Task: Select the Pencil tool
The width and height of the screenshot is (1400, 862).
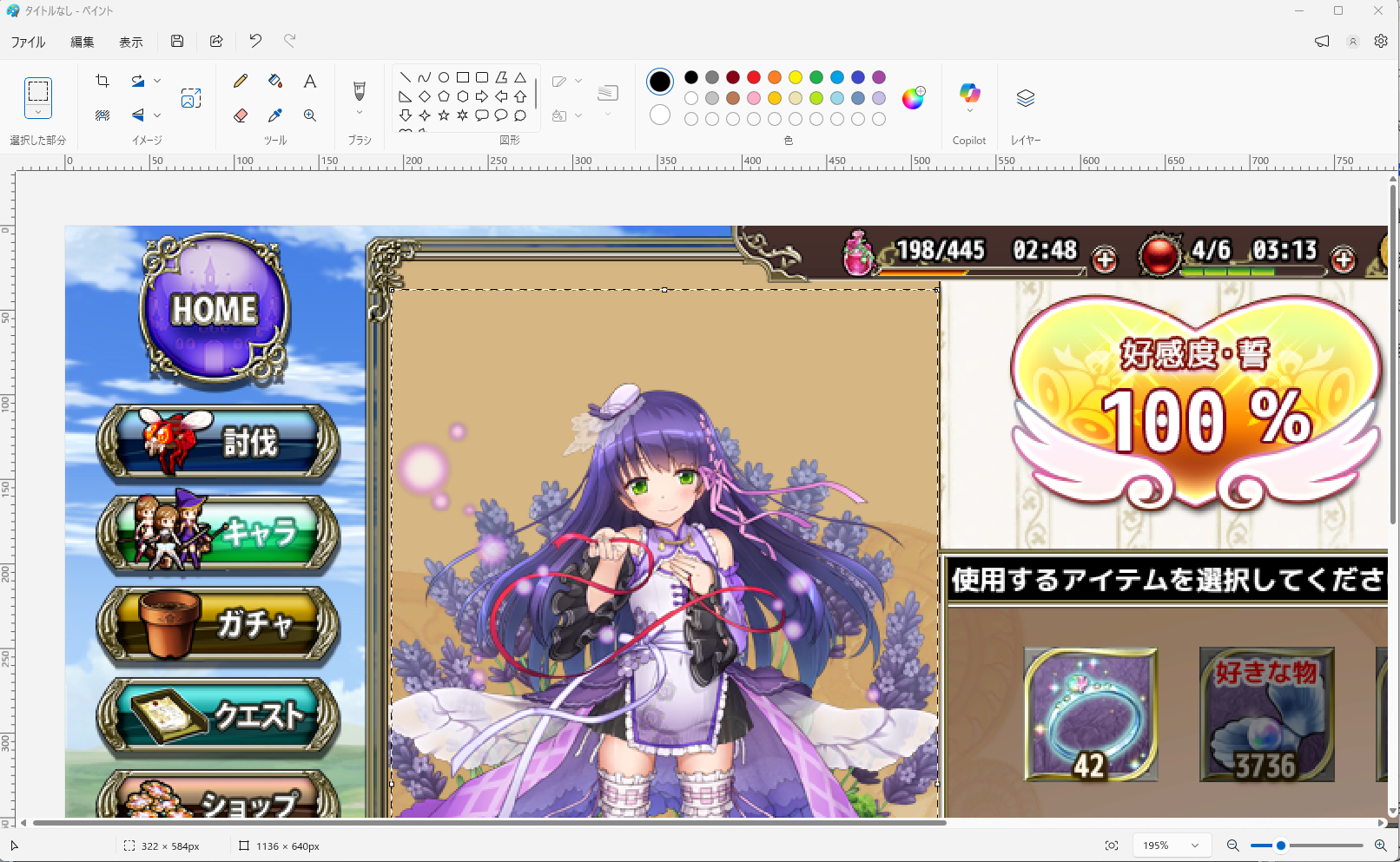Action: [241, 81]
